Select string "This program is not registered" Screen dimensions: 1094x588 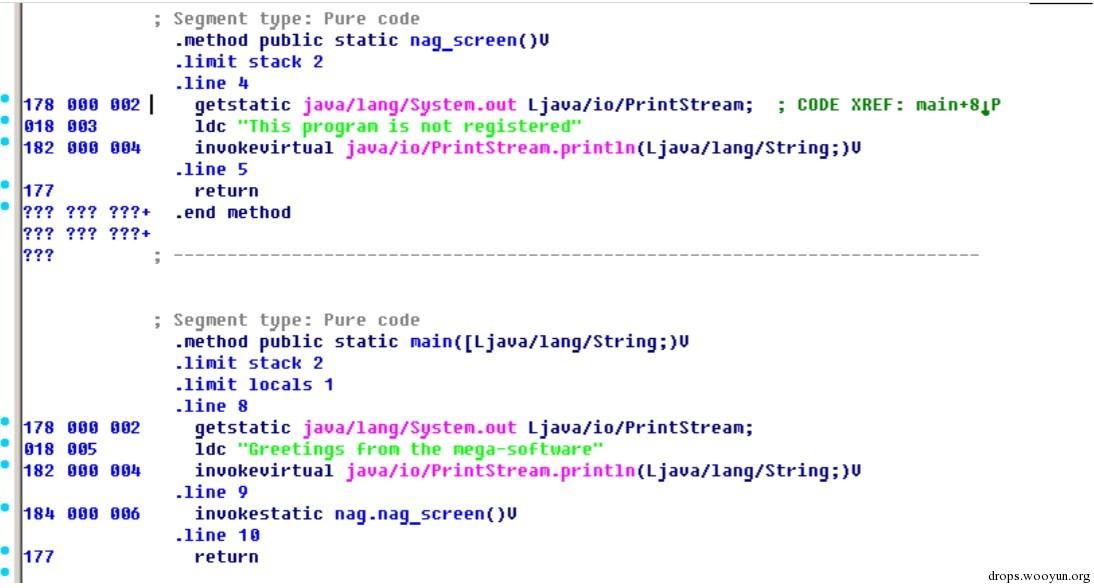tap(409, 126)
